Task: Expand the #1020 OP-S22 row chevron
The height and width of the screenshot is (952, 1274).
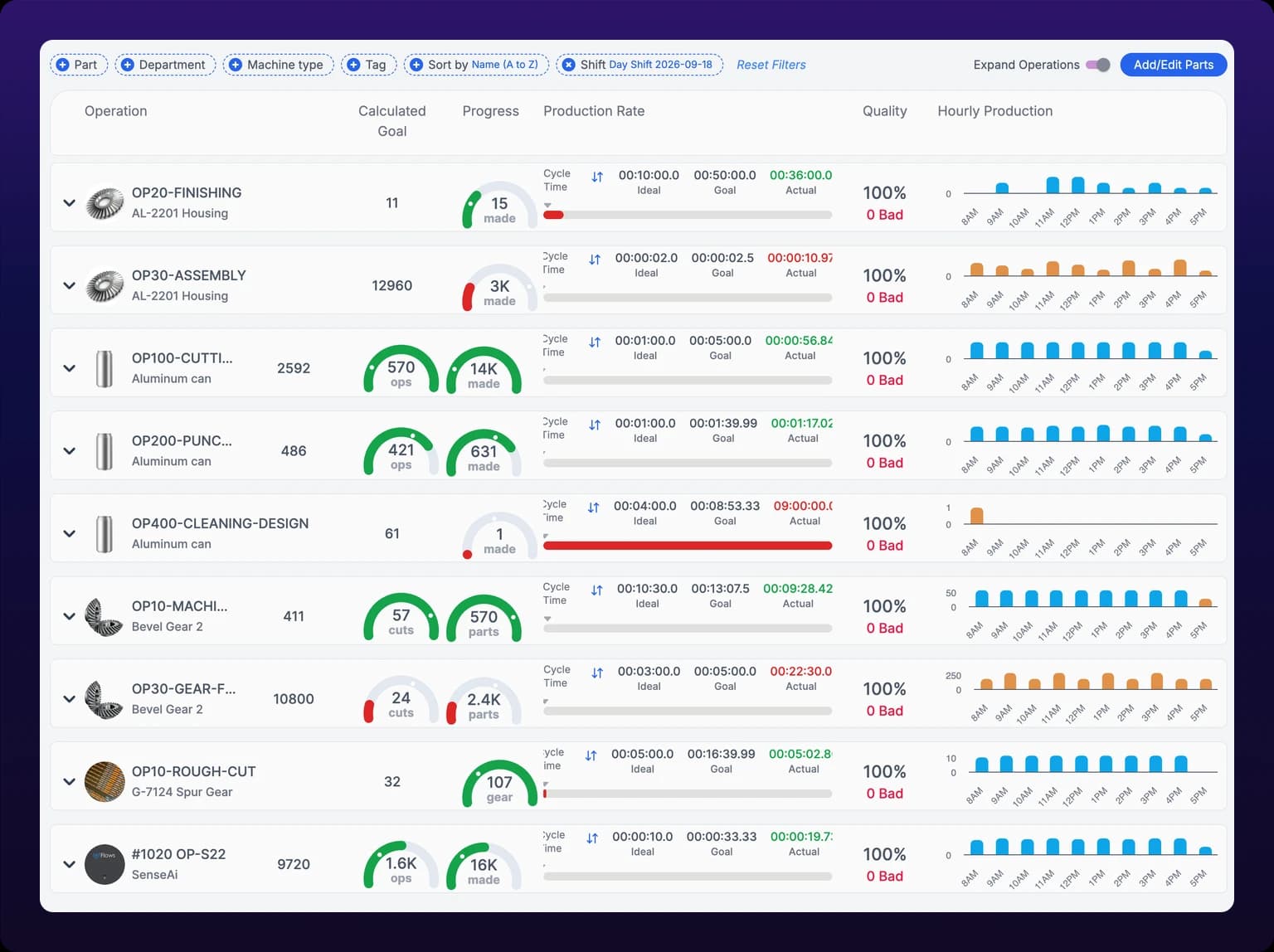Action: pyautogui.click(x=70, y=864)
